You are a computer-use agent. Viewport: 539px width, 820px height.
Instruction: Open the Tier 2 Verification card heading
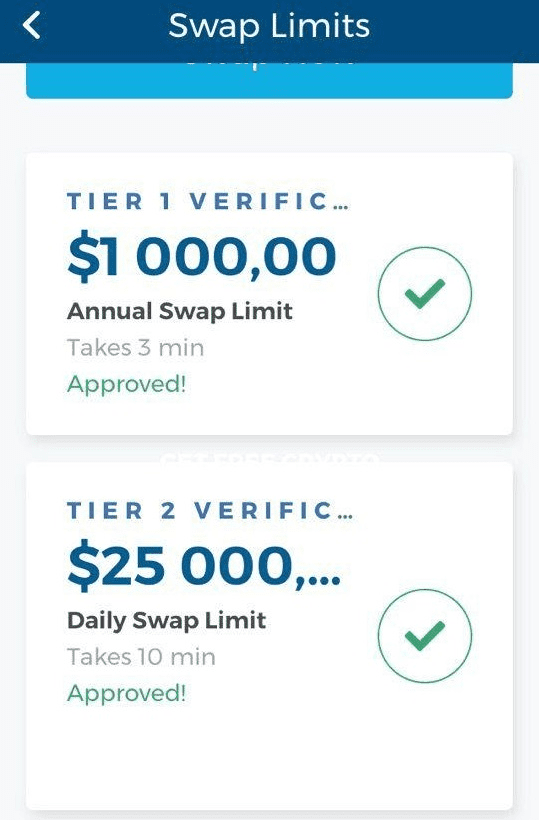tap(210, 511)
